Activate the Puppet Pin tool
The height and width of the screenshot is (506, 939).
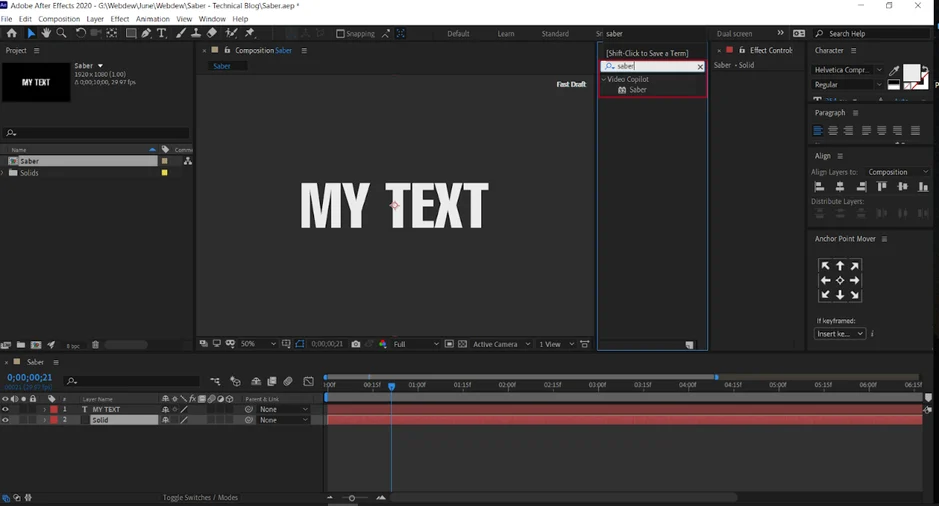(x=249, y=33)
